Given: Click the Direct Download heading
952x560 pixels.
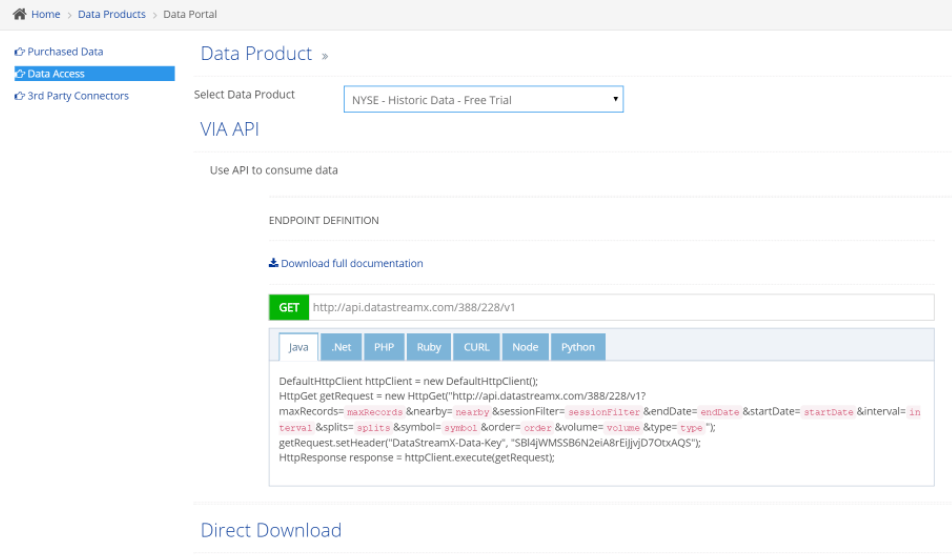Looking at the screenshot, I should tap(271, 530).
